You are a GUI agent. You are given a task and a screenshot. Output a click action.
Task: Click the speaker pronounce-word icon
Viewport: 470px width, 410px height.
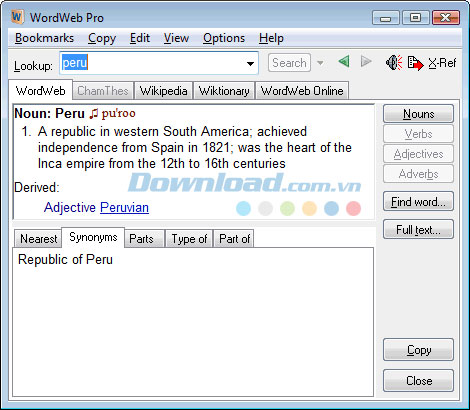point(394,62)
